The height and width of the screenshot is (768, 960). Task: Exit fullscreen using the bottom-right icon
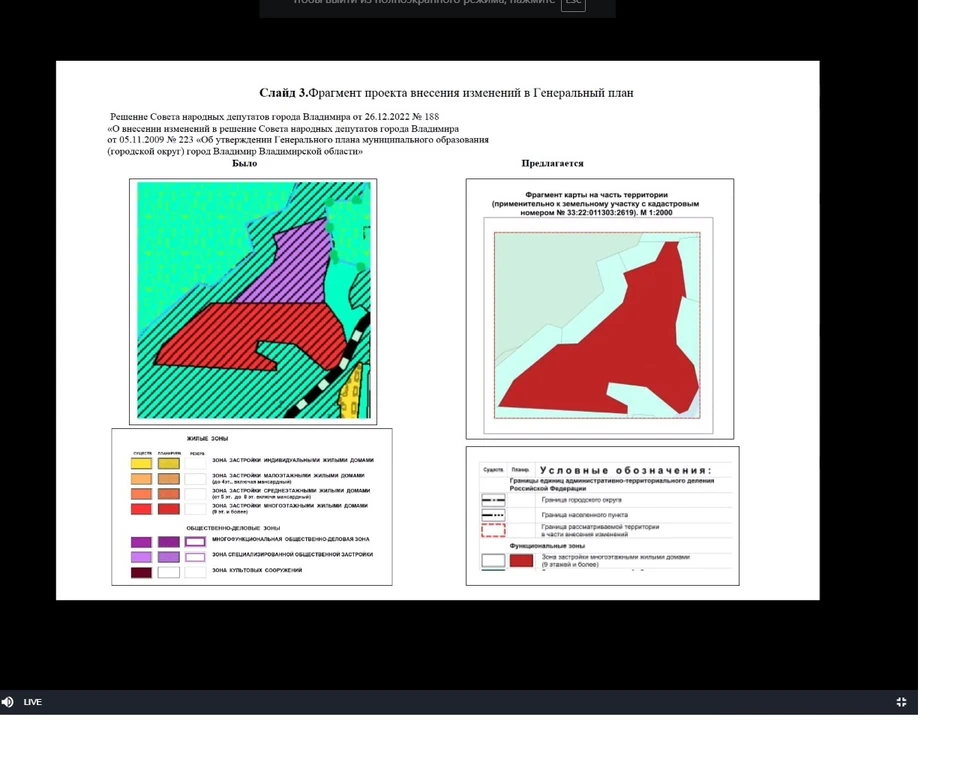pyautogui.click(x=901, y=702)
